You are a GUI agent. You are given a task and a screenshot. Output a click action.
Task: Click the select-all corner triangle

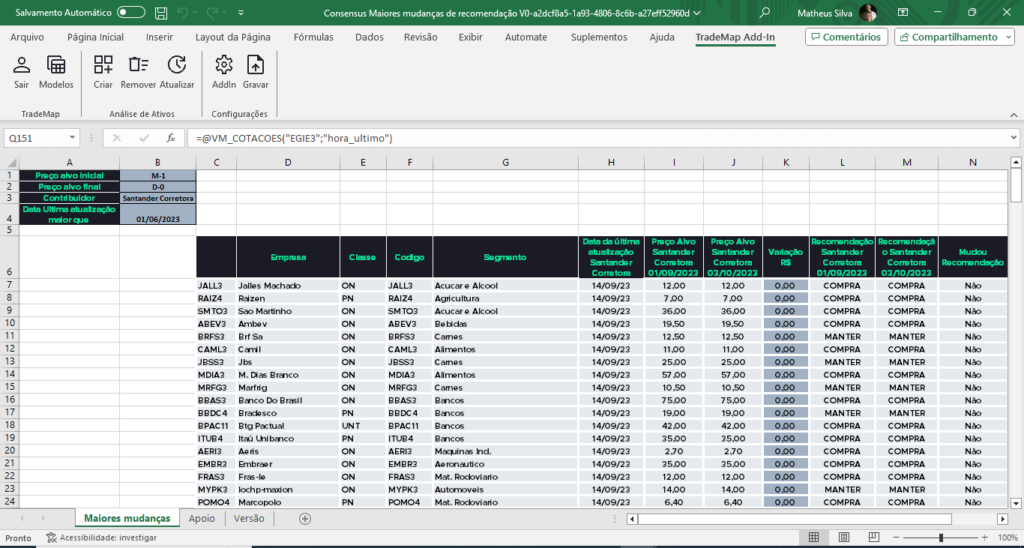[x=12, y=162]
